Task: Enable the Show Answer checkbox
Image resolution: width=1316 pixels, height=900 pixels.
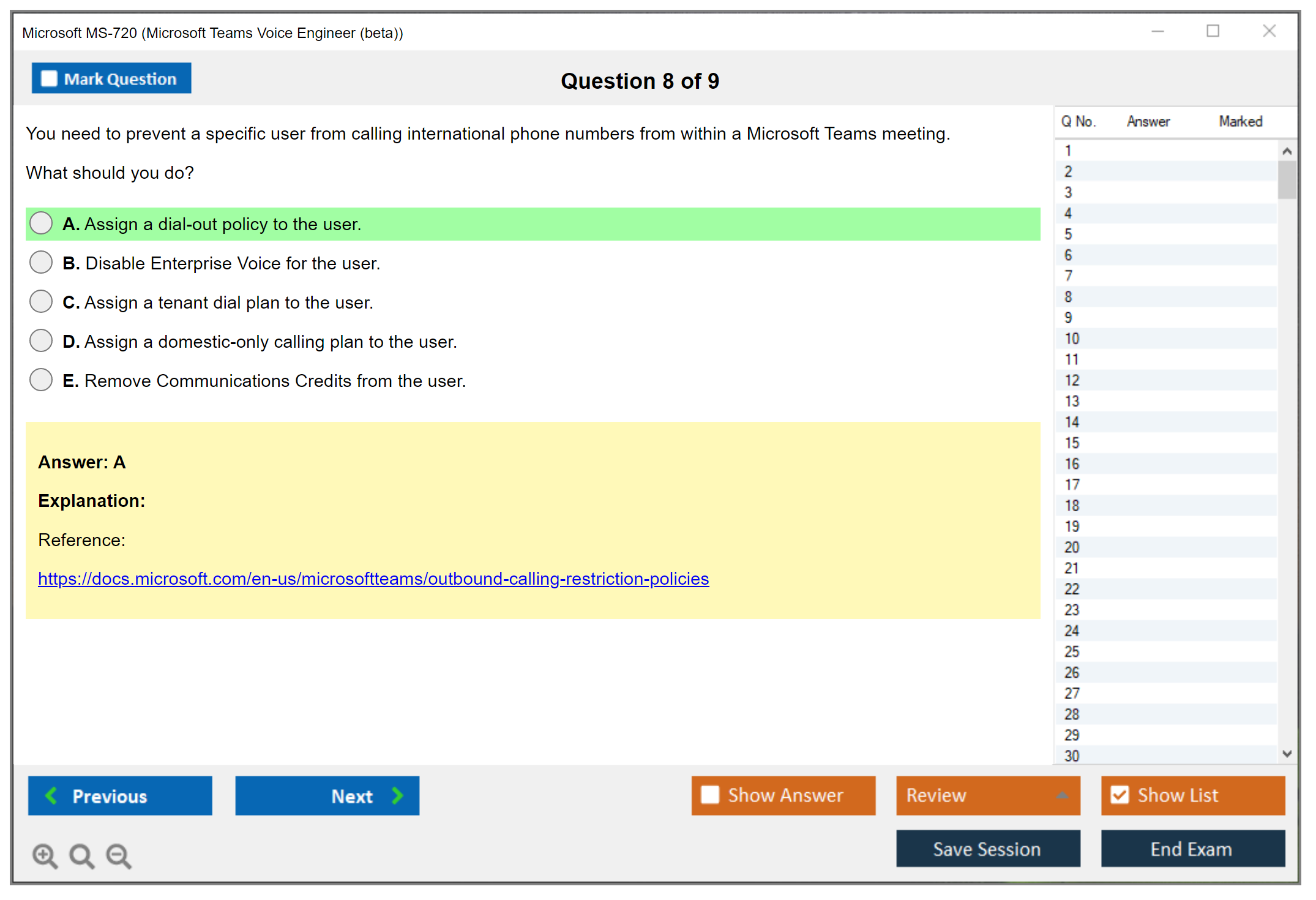Action: (710, 795)
